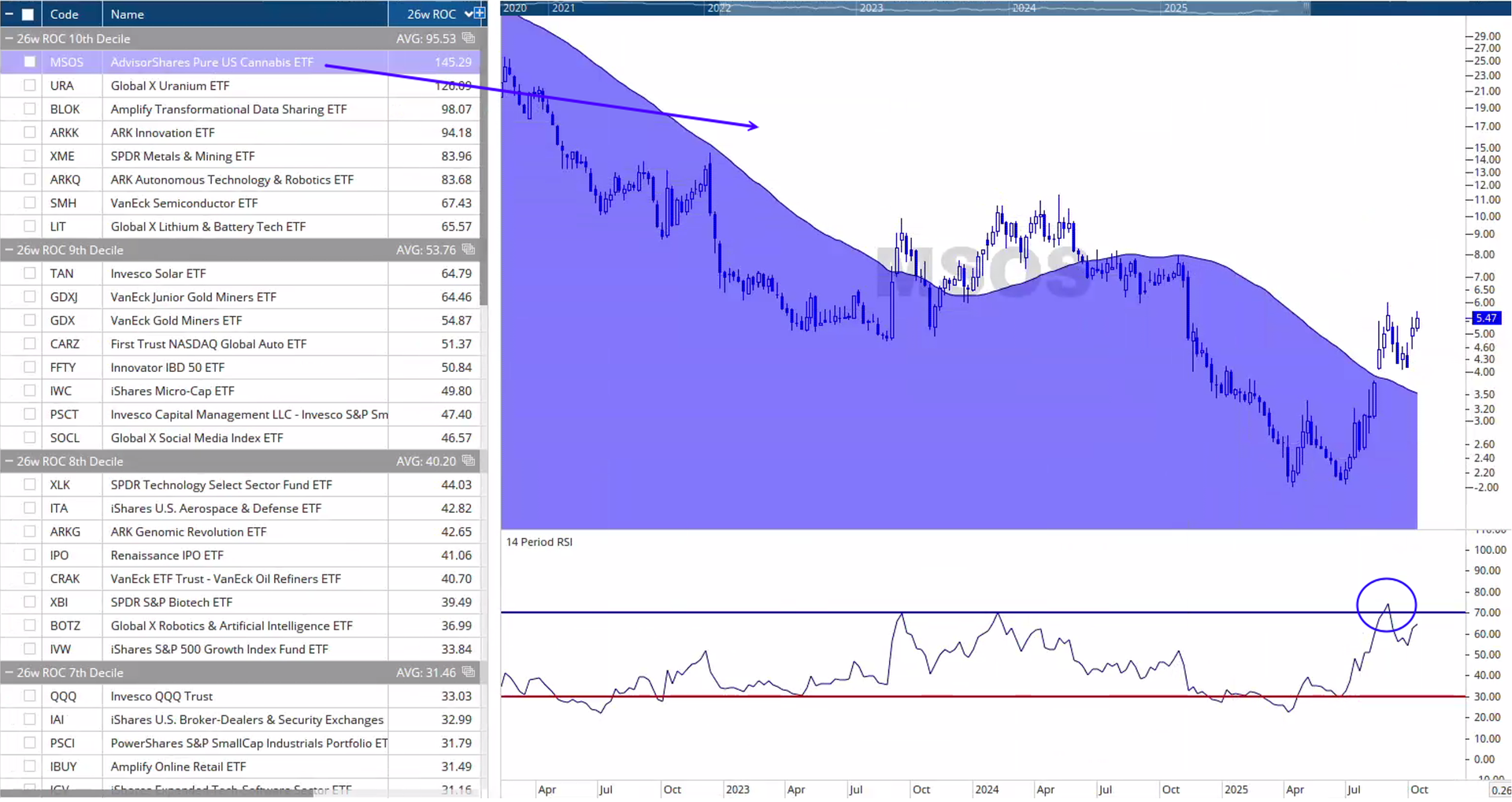Click copy icon for 8th Decile group

pos(469,461)
